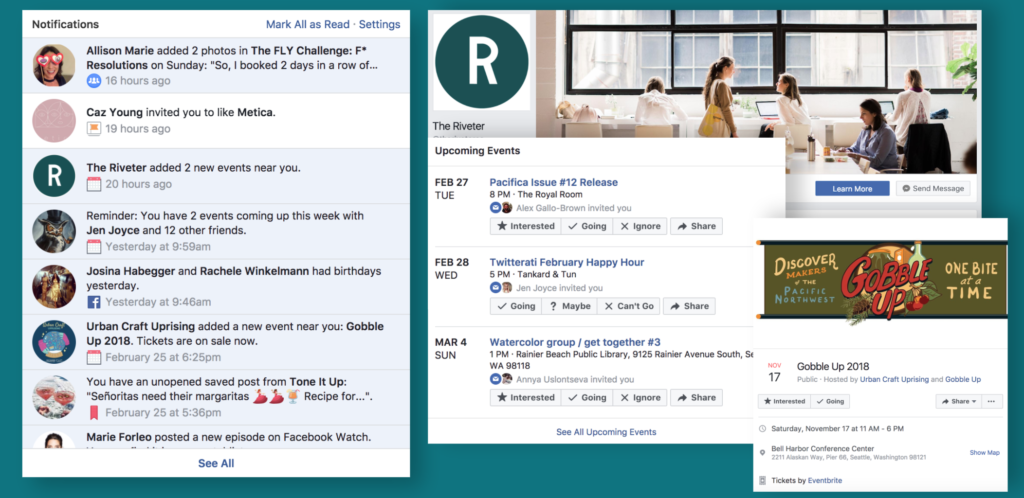Open notification Settings link
The width and height of the screenshot is (1024, 498).
pos(379,24)
